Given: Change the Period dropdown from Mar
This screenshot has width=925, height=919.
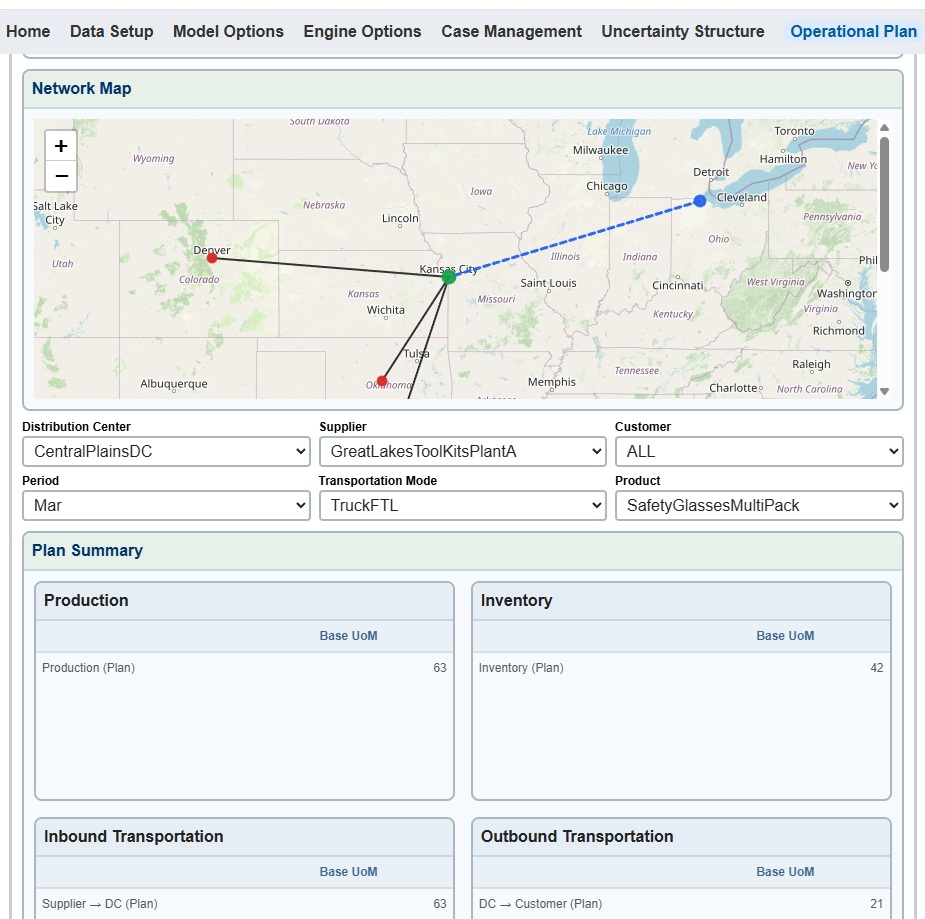Looking at the screenshot, I should click(x=165, y=505).
